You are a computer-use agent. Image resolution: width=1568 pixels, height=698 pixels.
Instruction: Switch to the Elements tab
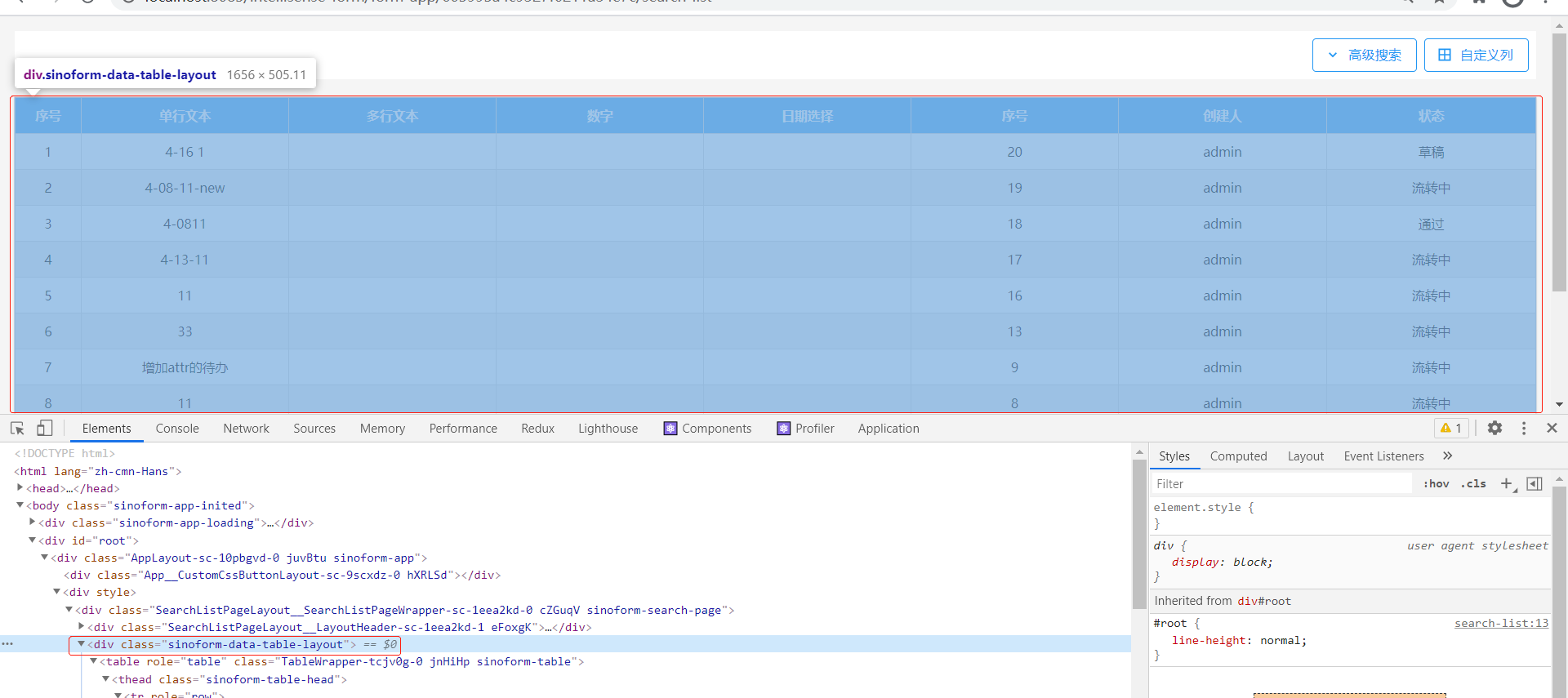tap(106, 428)
